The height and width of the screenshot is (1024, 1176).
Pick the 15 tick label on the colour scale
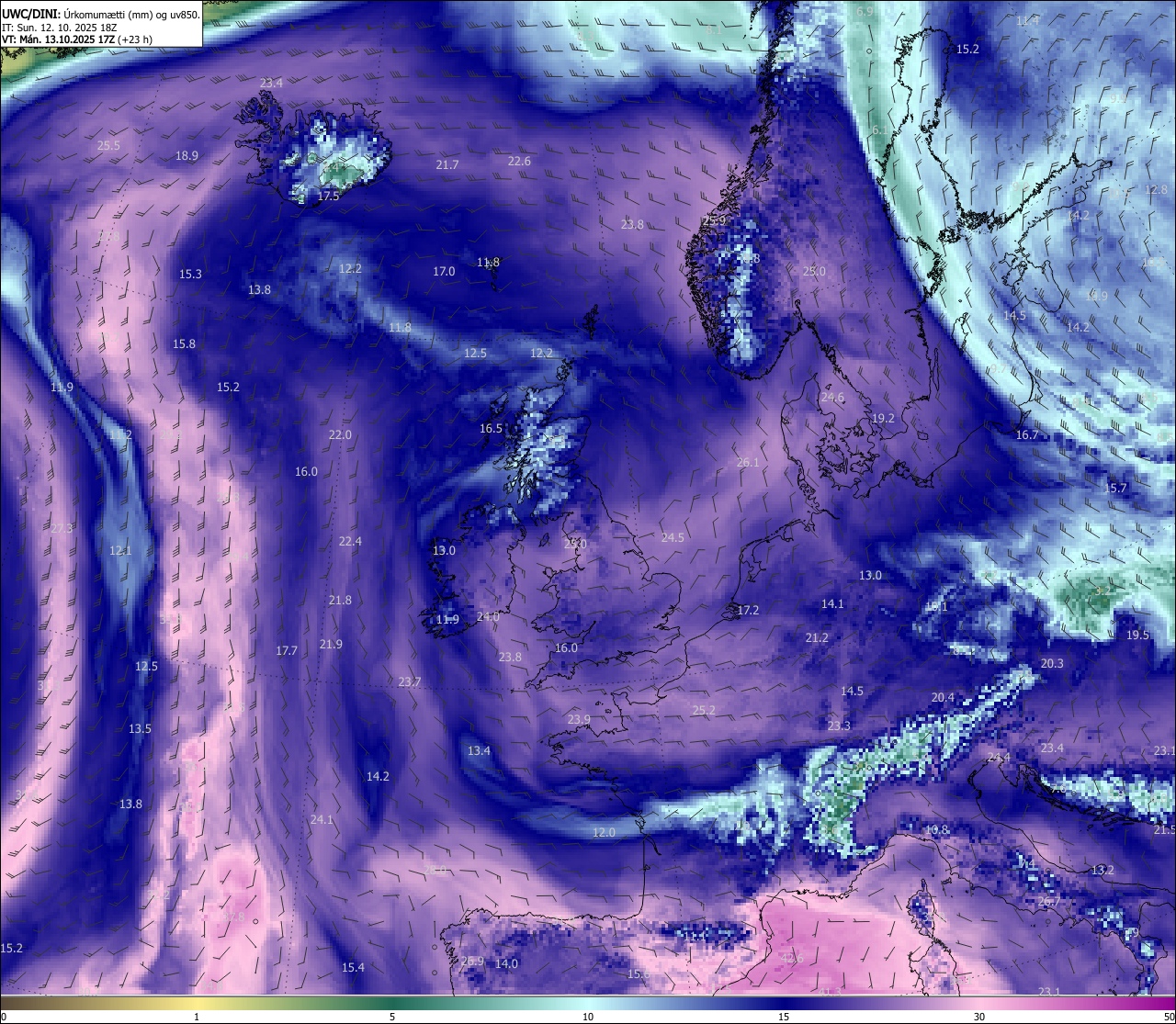coord(784,1017)
